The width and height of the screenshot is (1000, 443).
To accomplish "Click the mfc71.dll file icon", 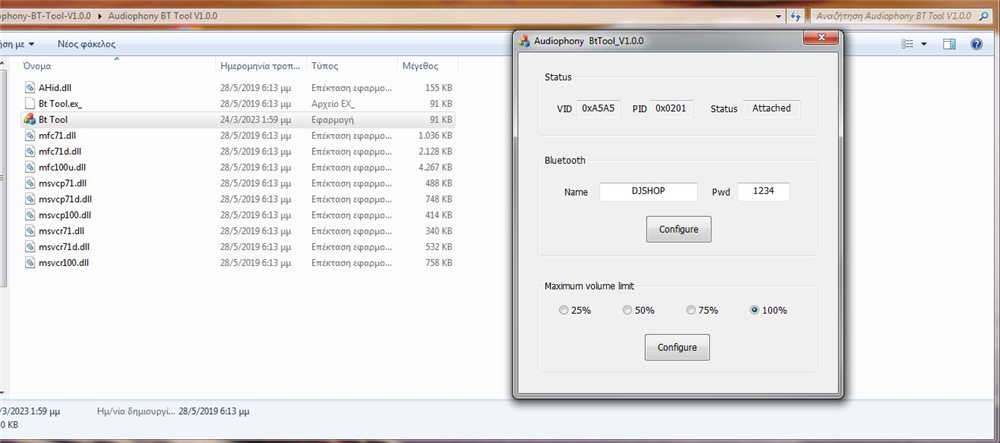I will pyautogui.click(x=29, y=135).
